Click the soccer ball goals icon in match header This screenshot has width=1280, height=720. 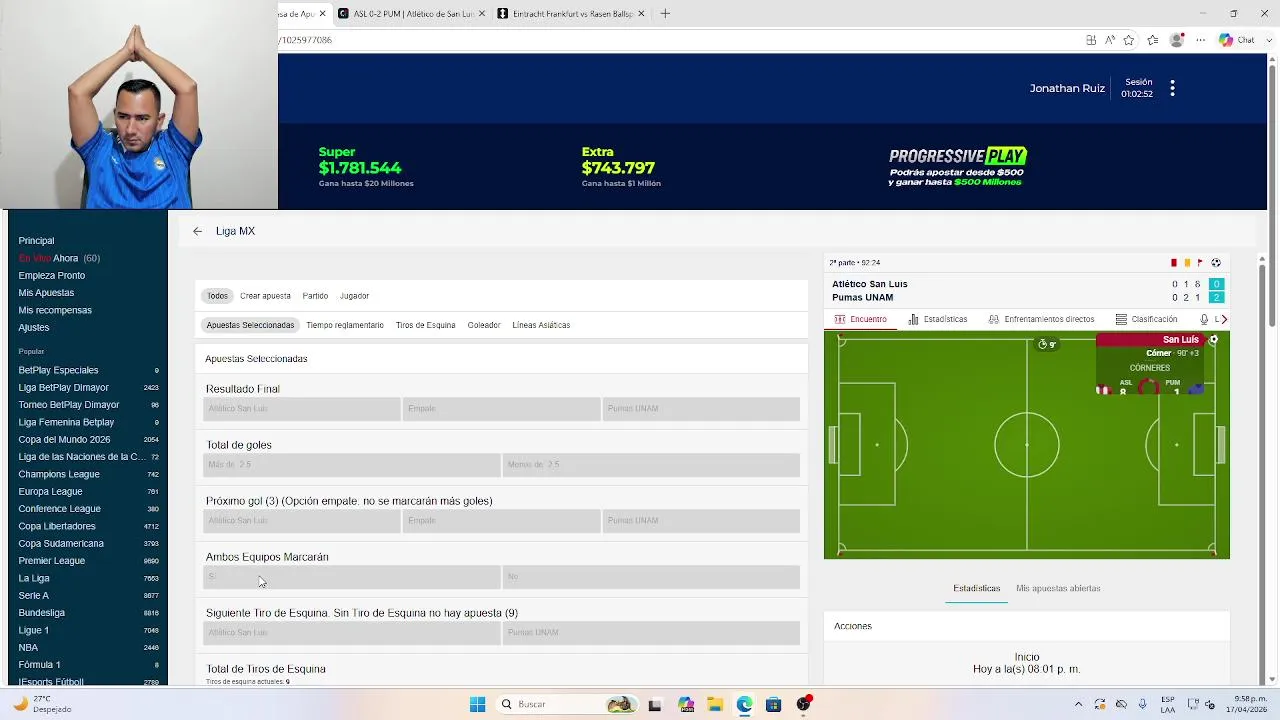[1216, 263]
